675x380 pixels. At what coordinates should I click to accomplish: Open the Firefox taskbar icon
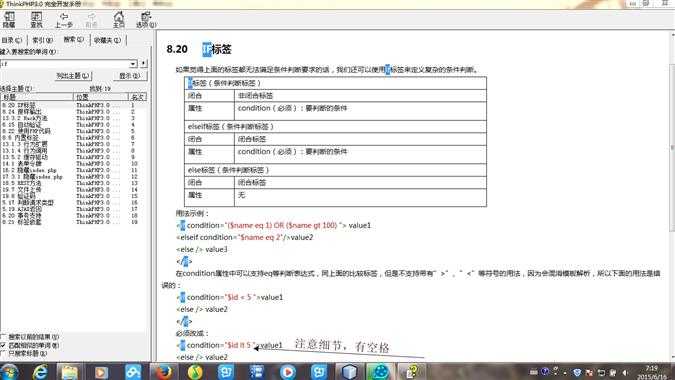pyautogui.click(x=164, y=372)
